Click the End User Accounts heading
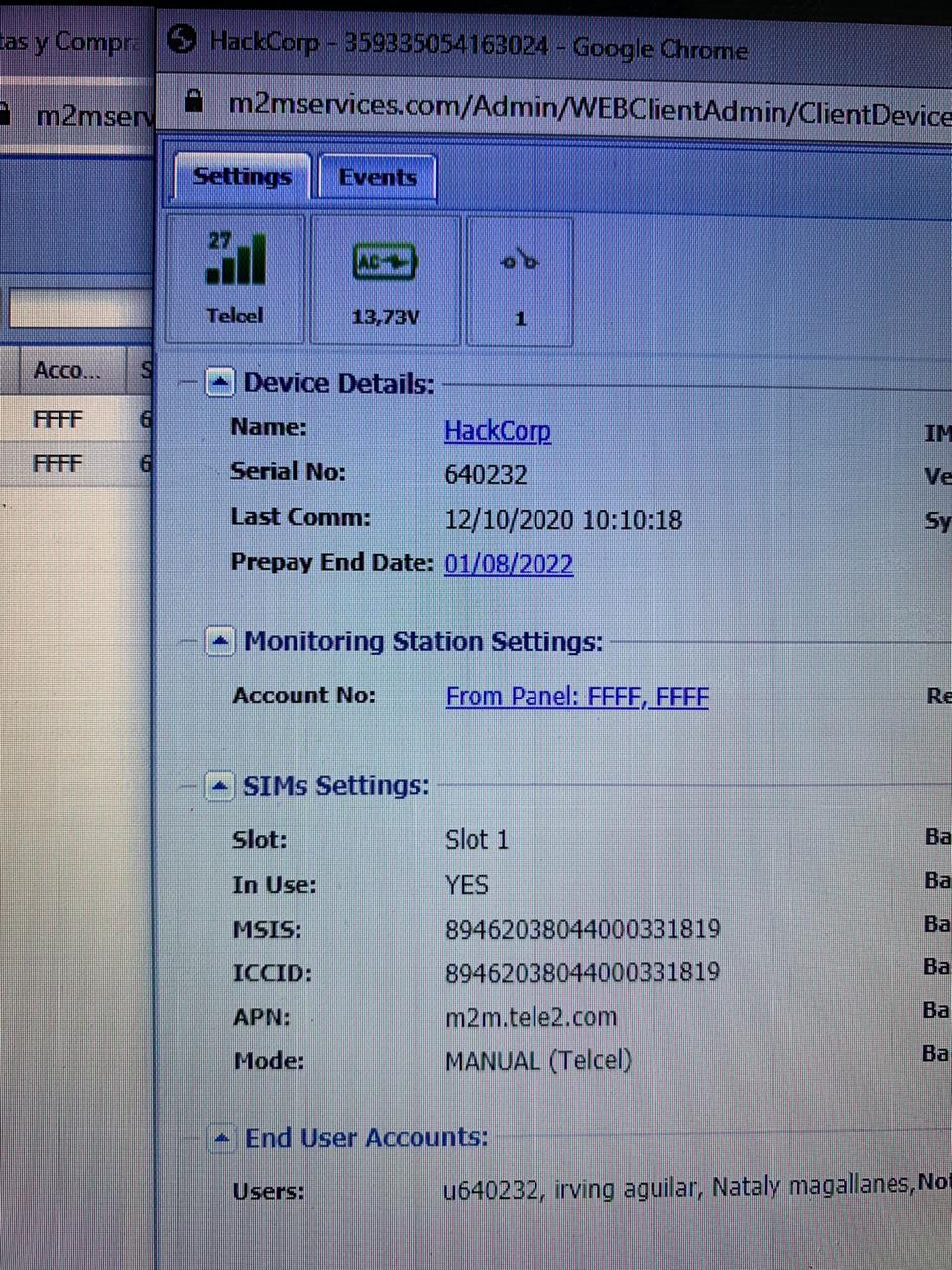 367,1137
